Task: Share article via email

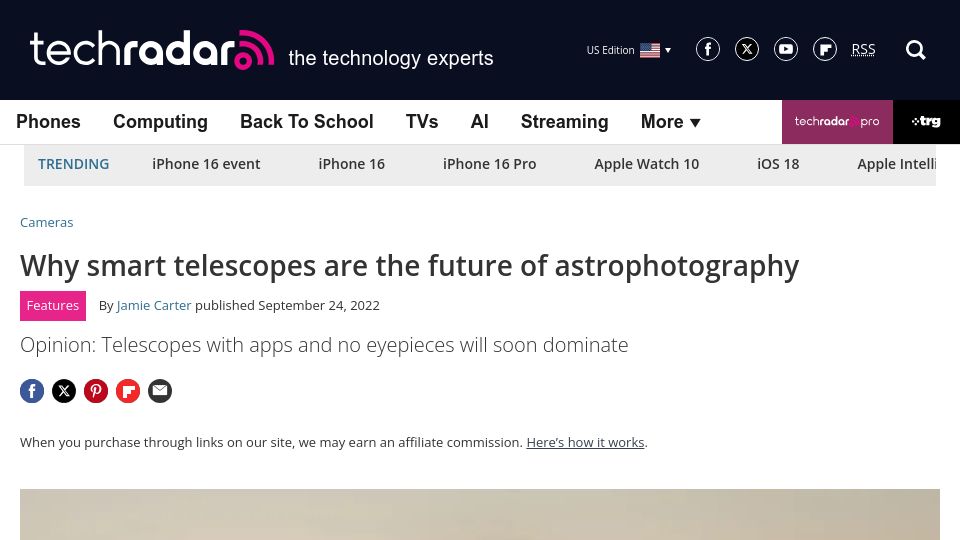Action: pos(160,391)
